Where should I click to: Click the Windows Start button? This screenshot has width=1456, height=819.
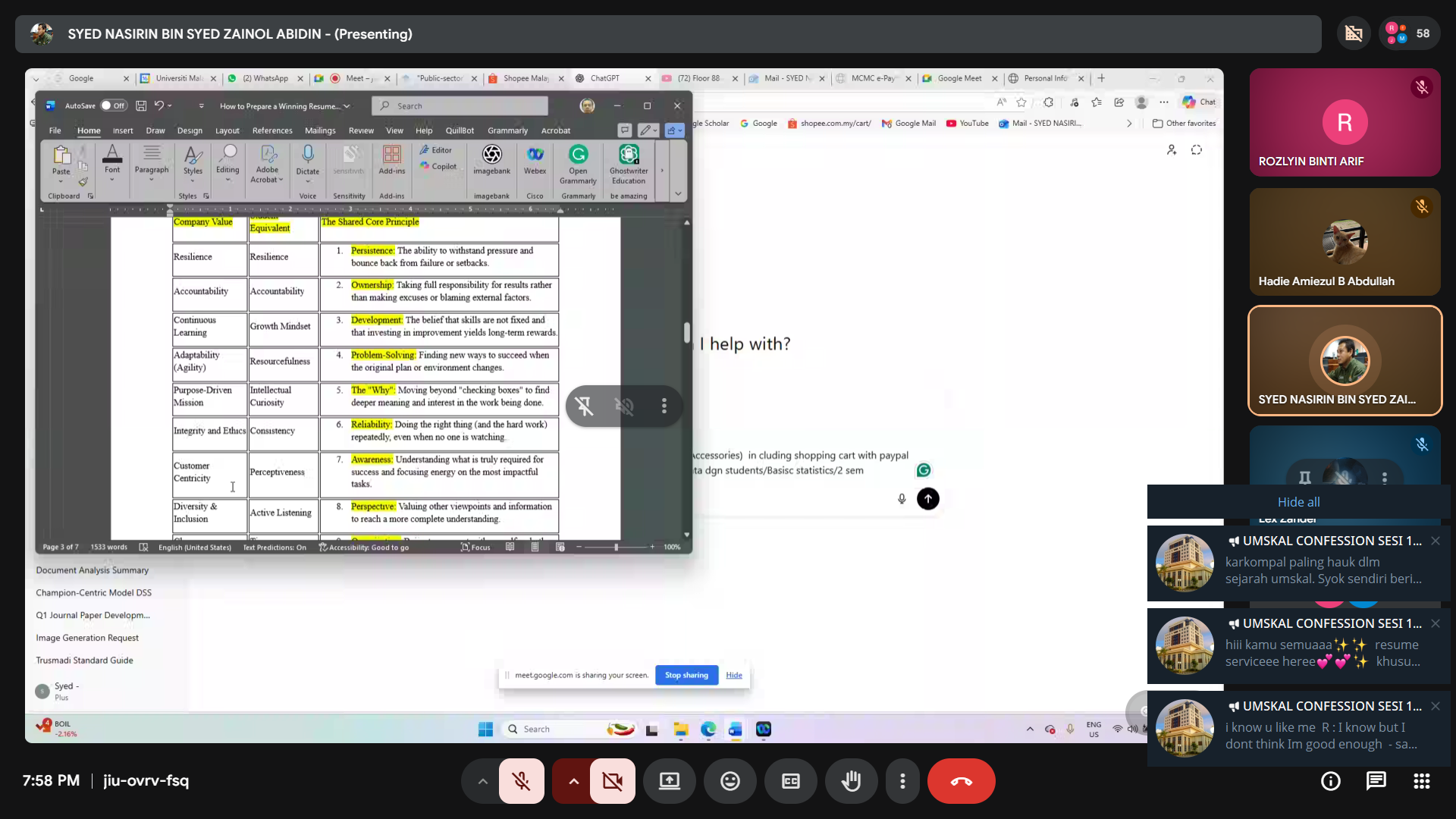[485, 730]
